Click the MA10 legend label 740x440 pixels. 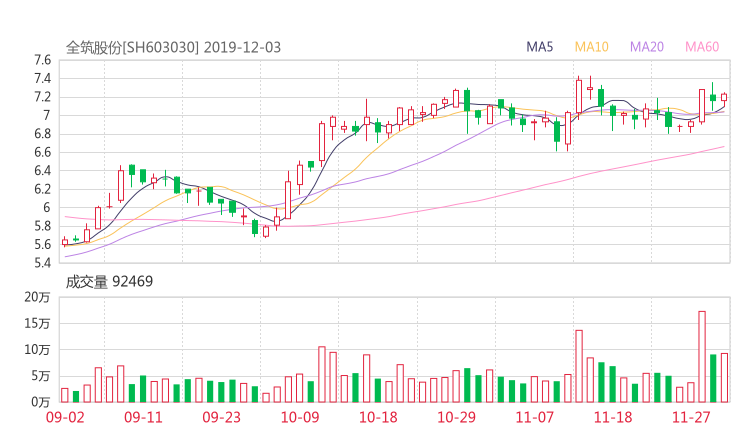(x=591, y=47)
